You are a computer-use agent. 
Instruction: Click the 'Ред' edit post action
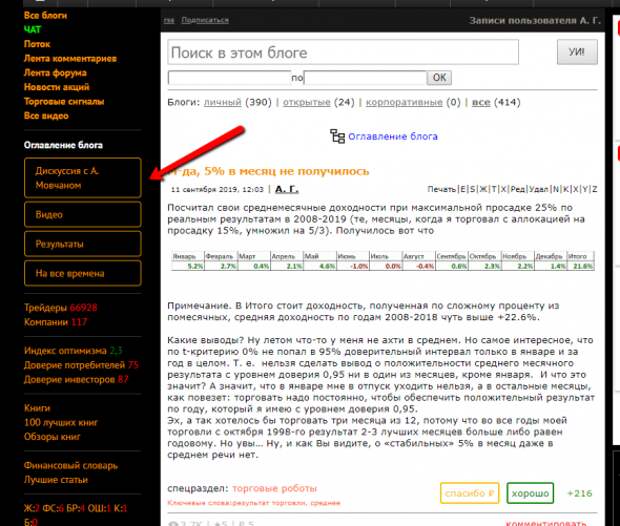pos(517,189)
